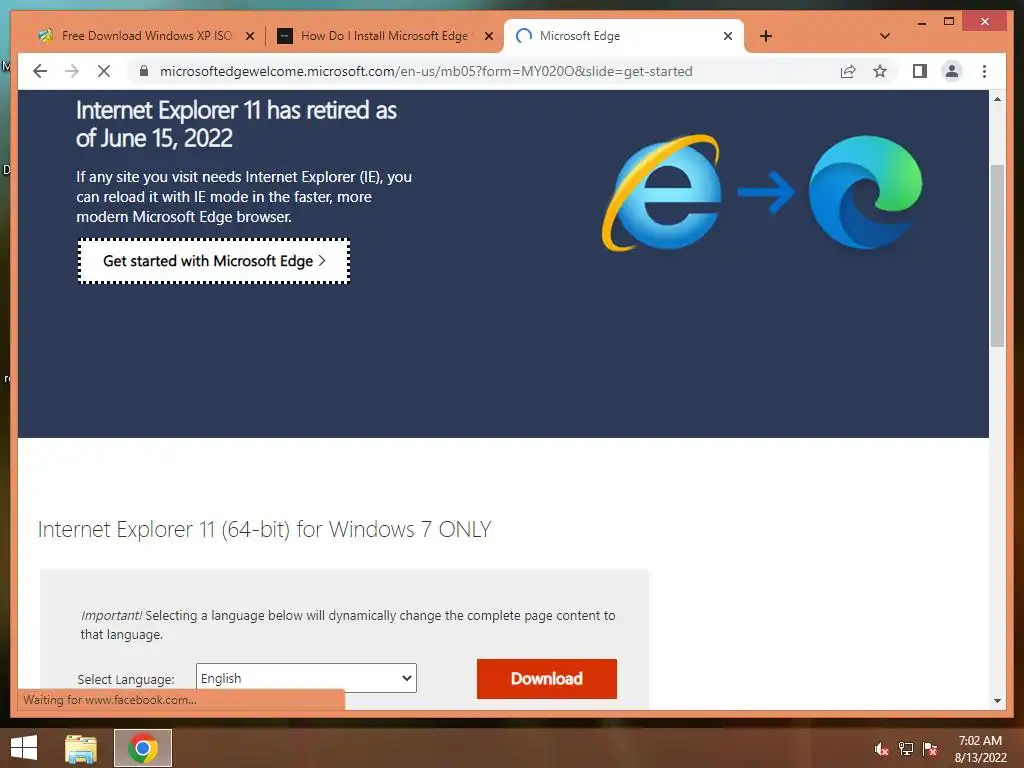Open the Chrome profile avatar

click(x=952, y=71)
